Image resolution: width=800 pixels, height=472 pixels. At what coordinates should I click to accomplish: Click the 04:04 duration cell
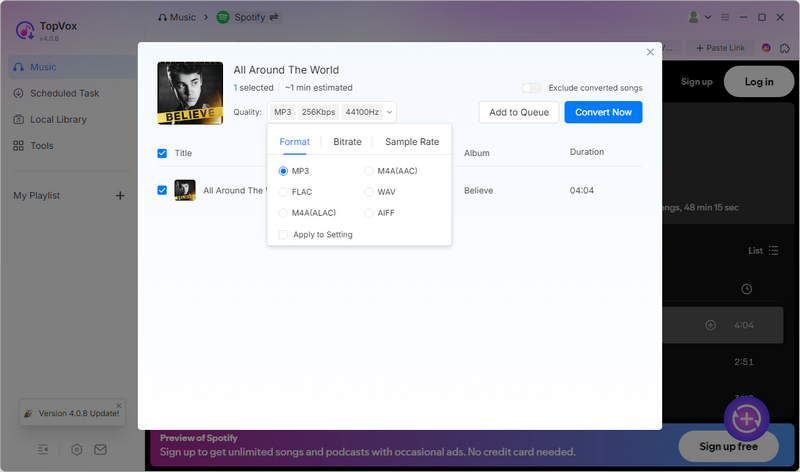582,190
